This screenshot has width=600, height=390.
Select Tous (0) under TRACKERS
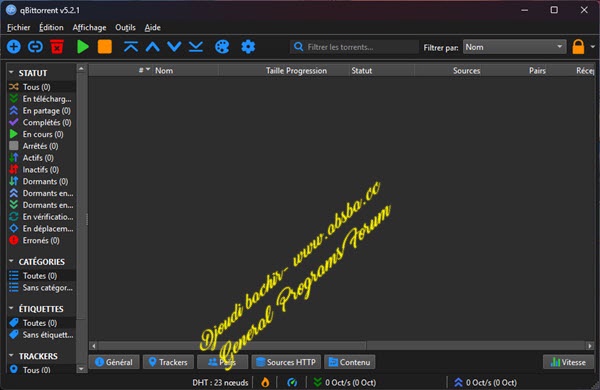(41, 370)
